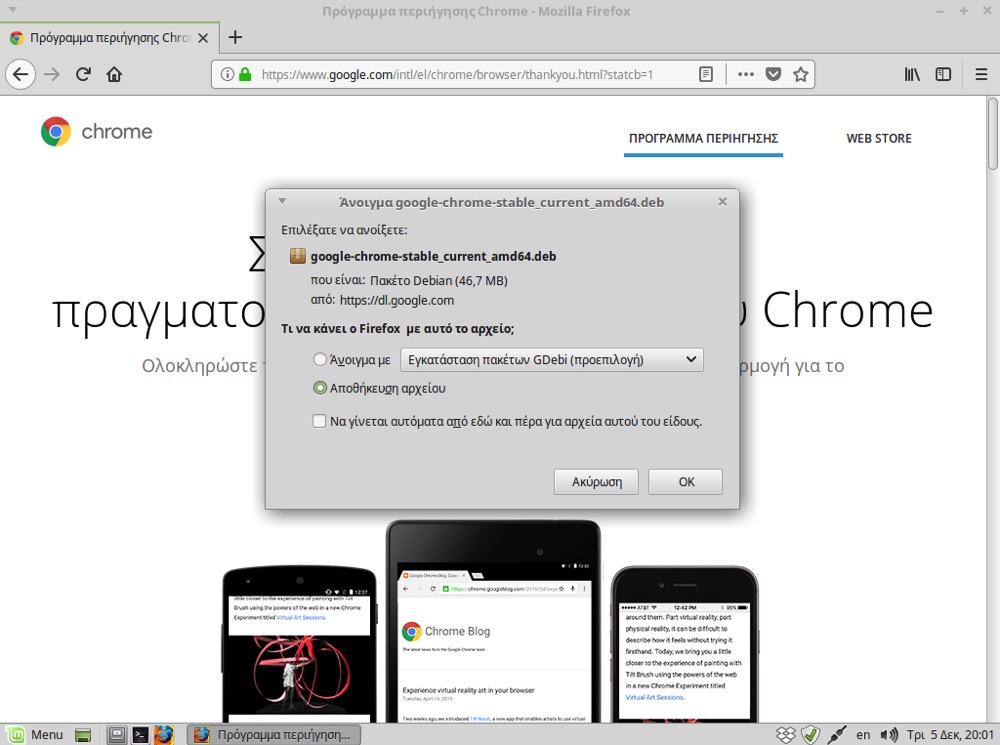Select the Πρόγραμμα περιήγησης Chrome browser tab
Viewport: 1000px width, 745px height.
click(110, 38)
